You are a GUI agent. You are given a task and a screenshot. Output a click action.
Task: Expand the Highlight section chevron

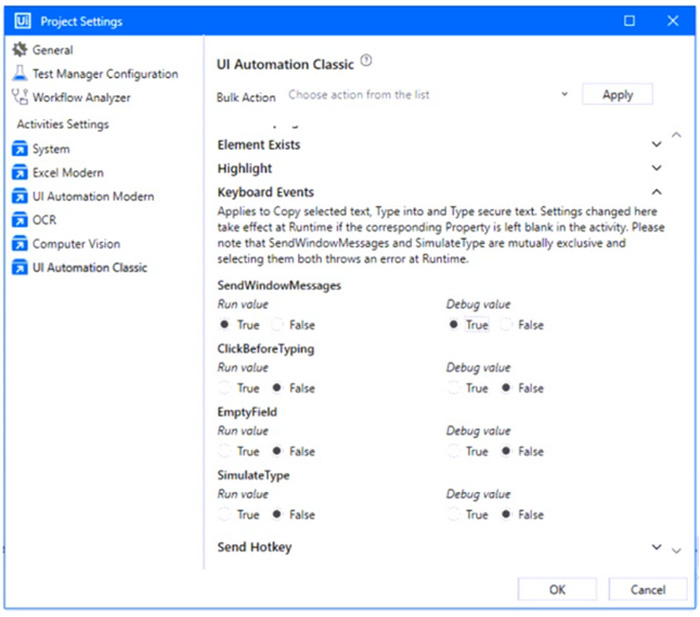coord(656,168)
